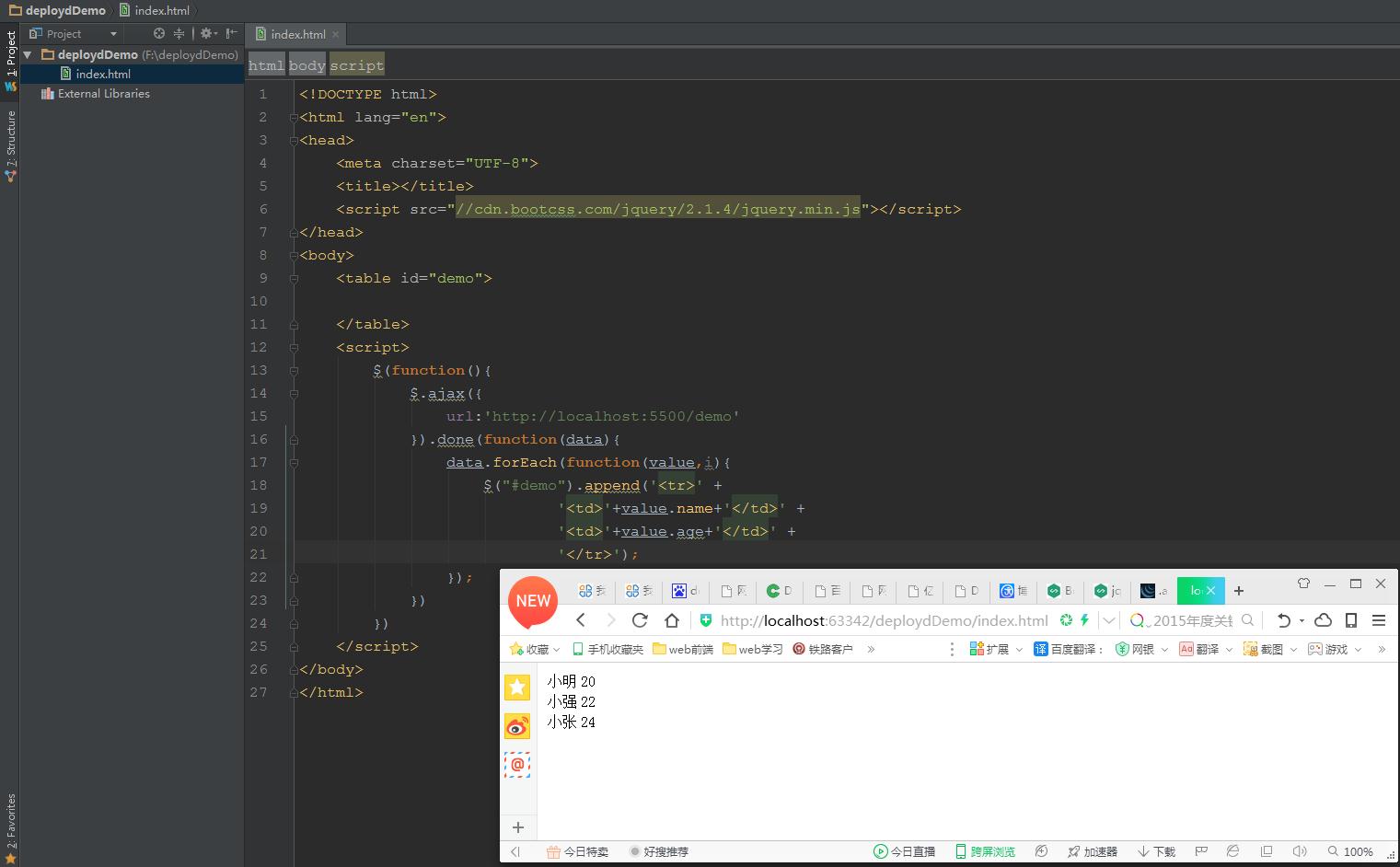1400x867 pixels.
Task: Close the index.html editor tab
Action: tap(335, 34)
